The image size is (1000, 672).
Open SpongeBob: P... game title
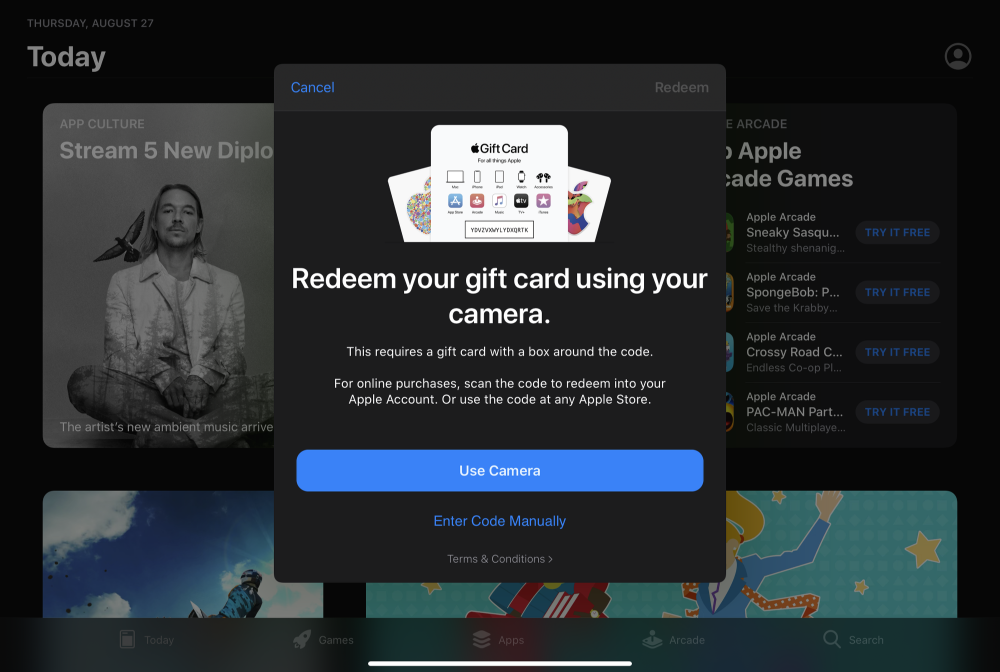(793, 293)
